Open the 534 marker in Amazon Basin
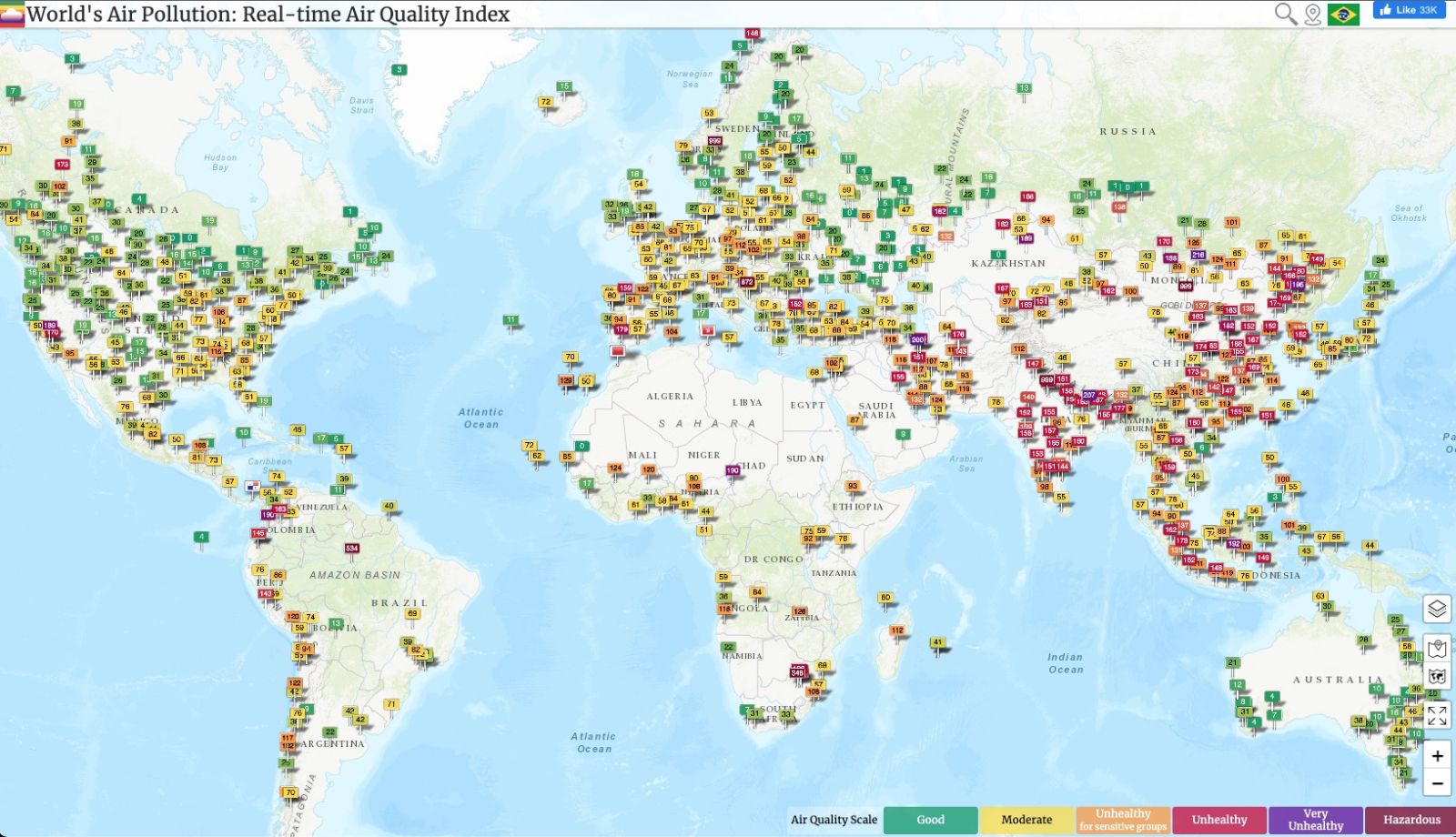The image size is (1456, 837). 352,549
